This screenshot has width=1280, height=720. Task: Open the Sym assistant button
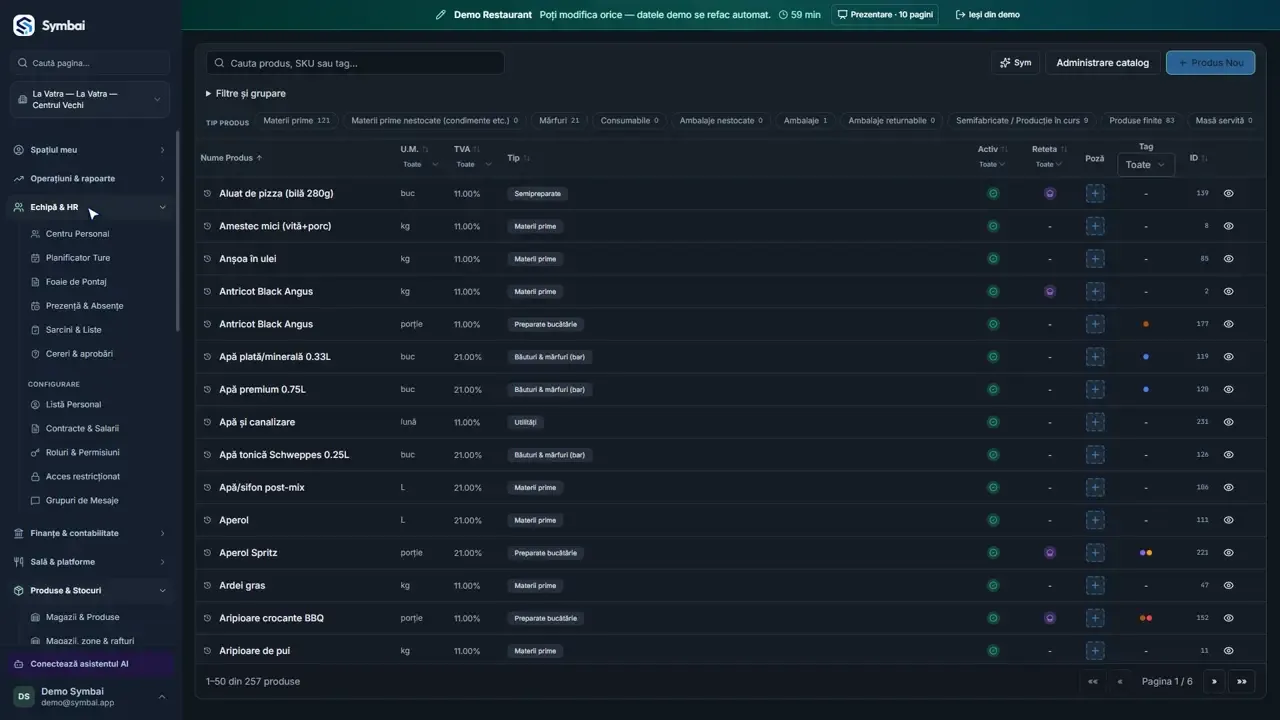(1015, 63)
